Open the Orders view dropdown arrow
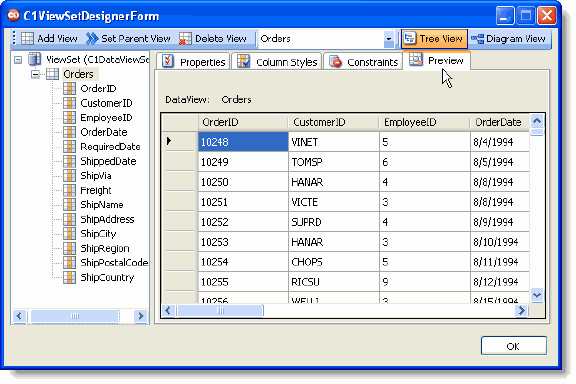This screenshot has width=576, height=384. point(389,39)
